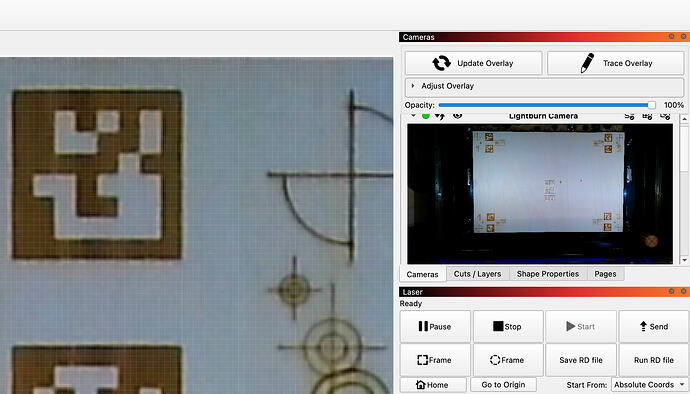Click Run RD file

(654, 360)
